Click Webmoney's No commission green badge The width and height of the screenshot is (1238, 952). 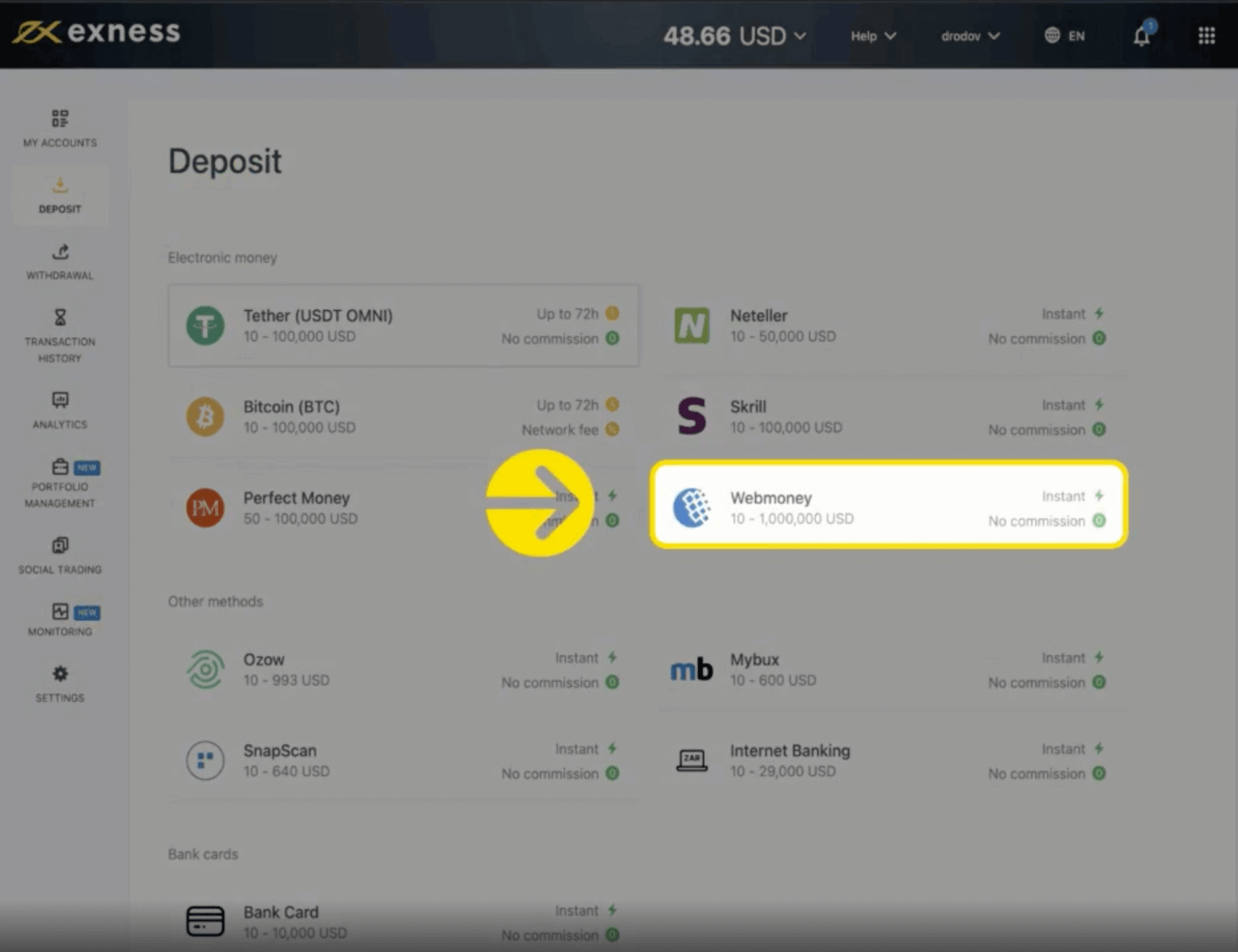tap(1099, 520)
